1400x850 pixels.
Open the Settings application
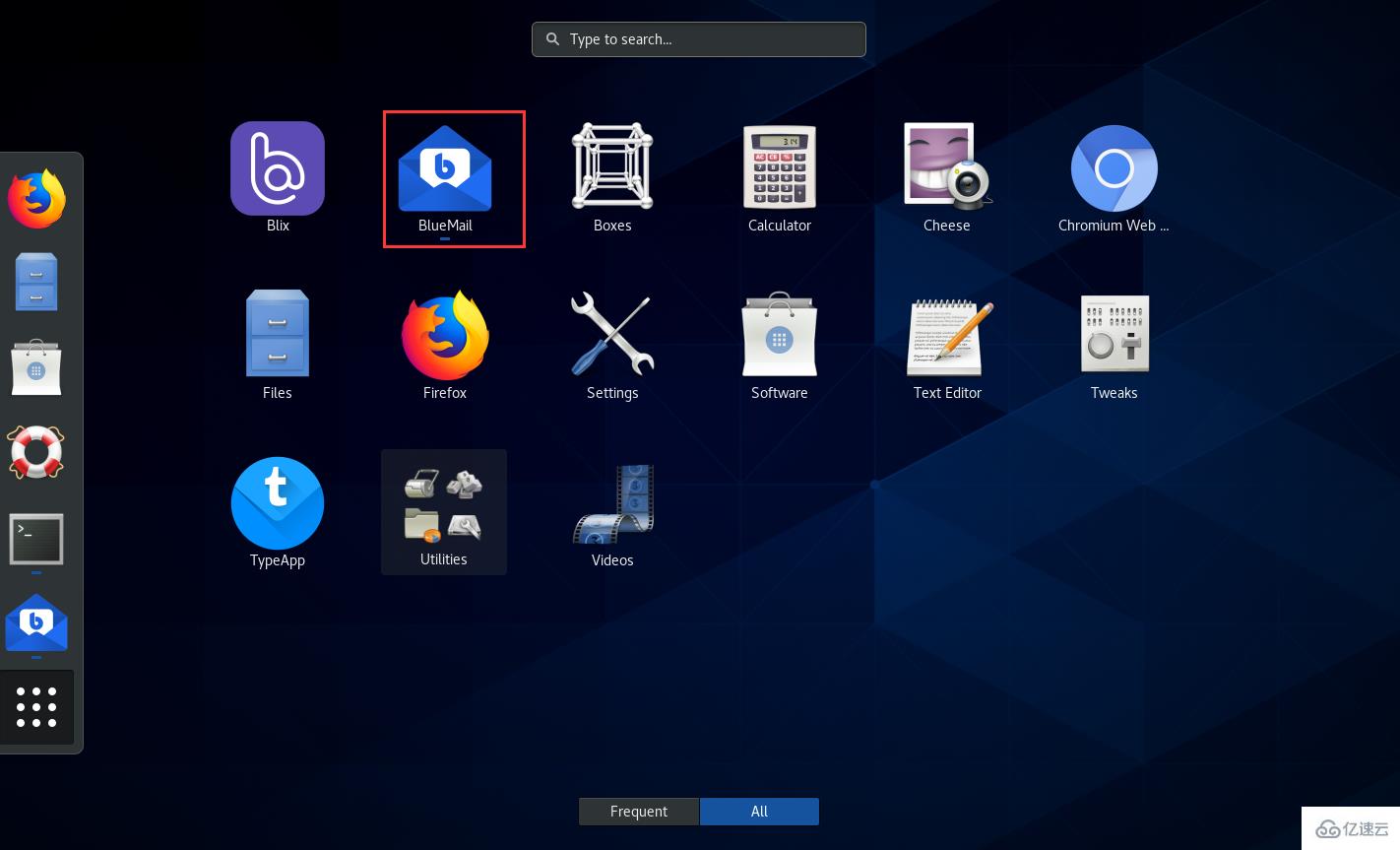[x=612, y=333]
